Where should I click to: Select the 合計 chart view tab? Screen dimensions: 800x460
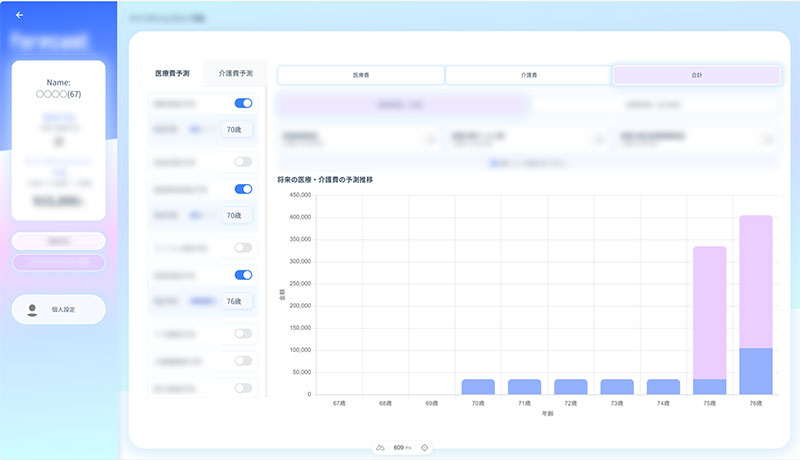tap(696, 75)
